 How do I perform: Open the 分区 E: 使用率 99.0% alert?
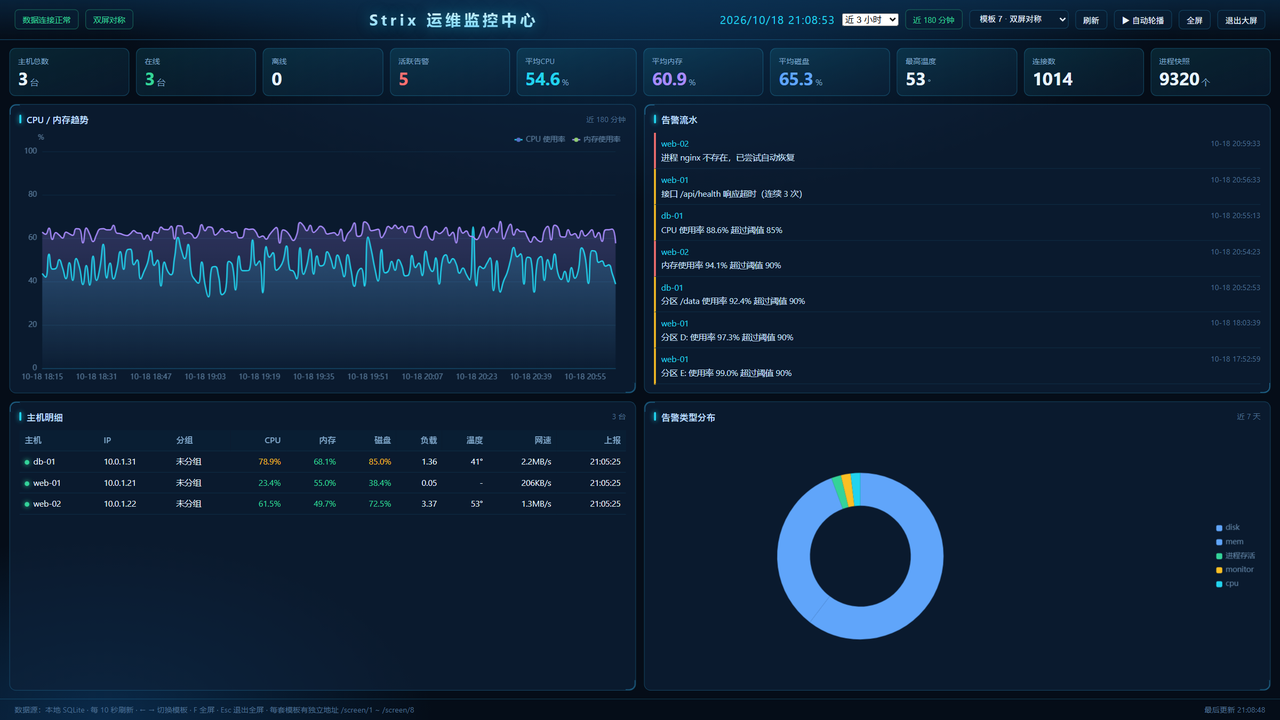click(957, 366)
